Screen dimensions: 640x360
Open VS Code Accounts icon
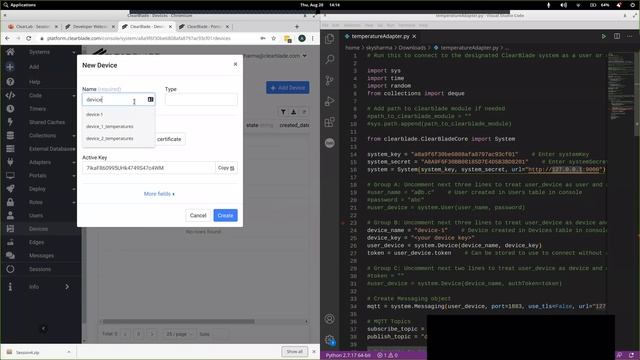coord(329,319)
